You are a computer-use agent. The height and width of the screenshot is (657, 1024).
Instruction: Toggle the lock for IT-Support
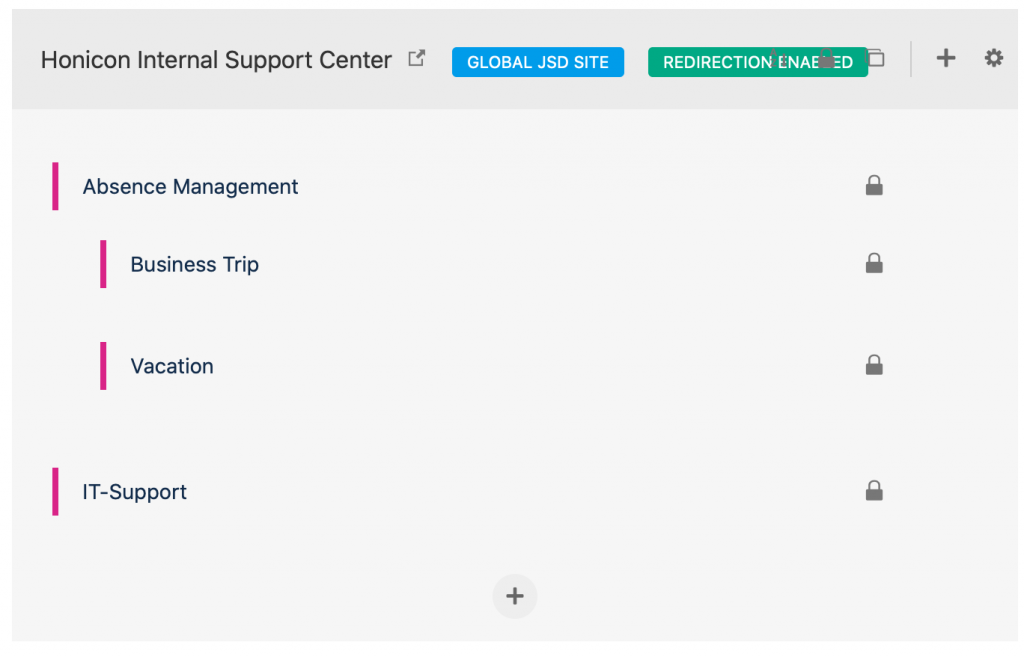pos(874,490)
